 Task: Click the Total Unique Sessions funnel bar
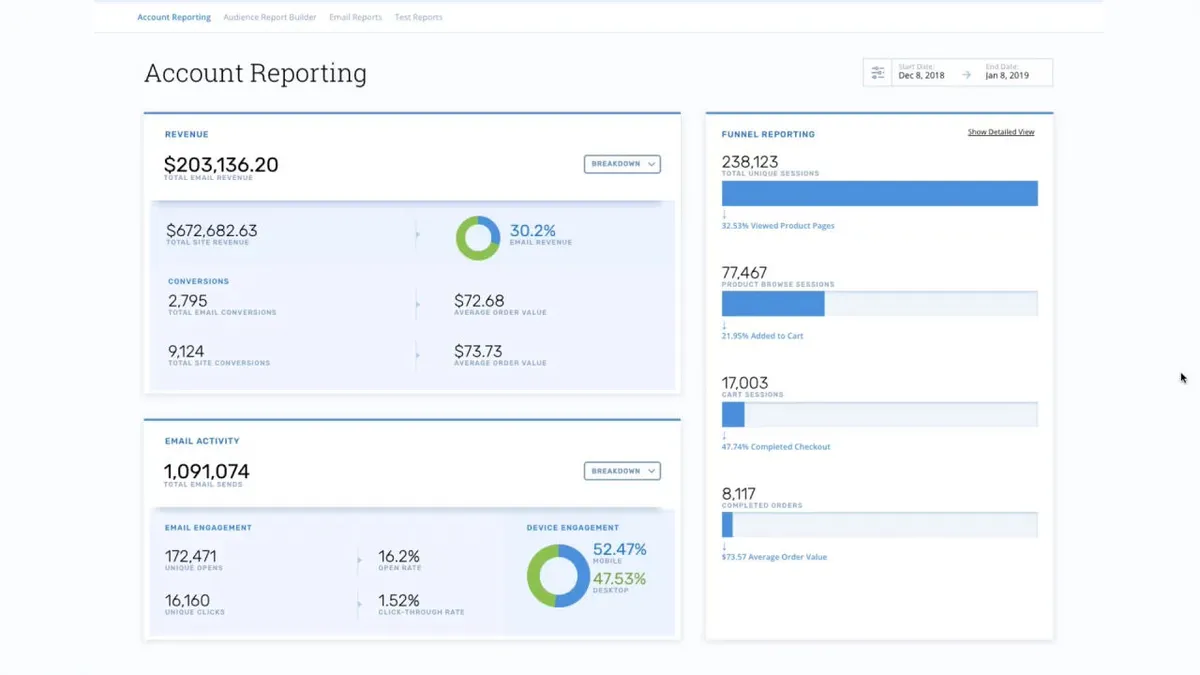click(x=879, y=193)
